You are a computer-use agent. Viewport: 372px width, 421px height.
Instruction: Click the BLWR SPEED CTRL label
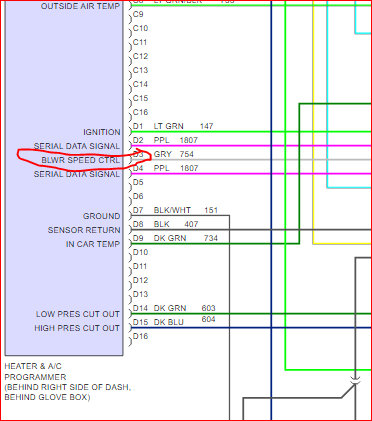[x=80, y=160]
